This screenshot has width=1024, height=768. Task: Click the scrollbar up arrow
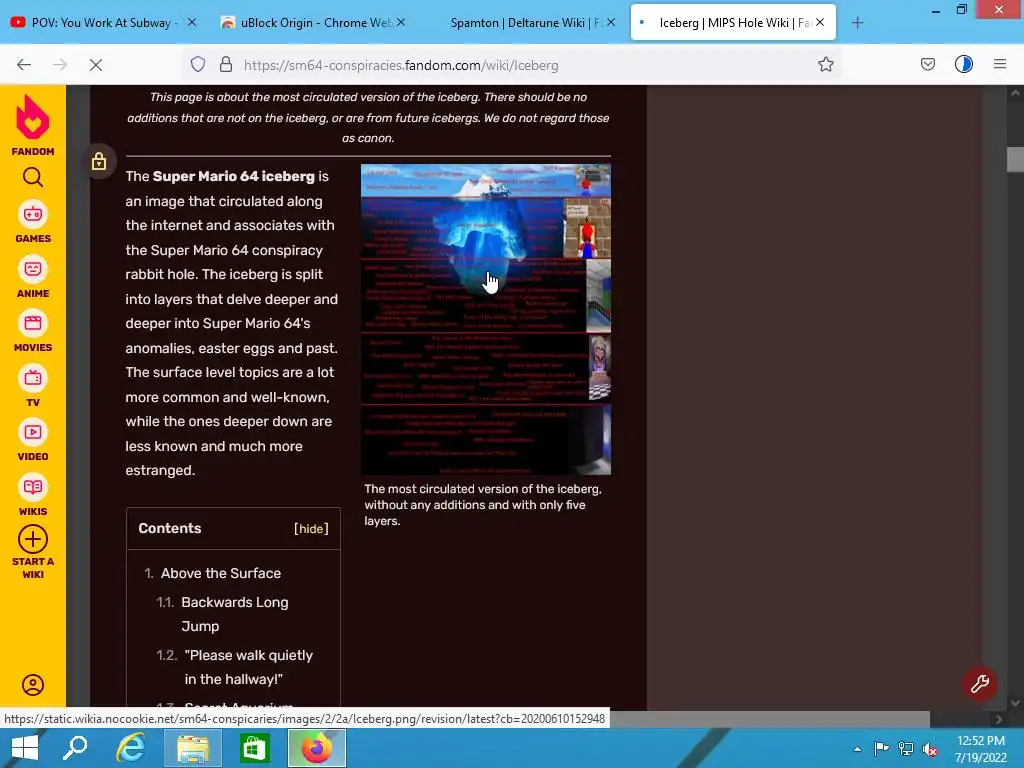pyautogui.click(x=1015, y=93)
